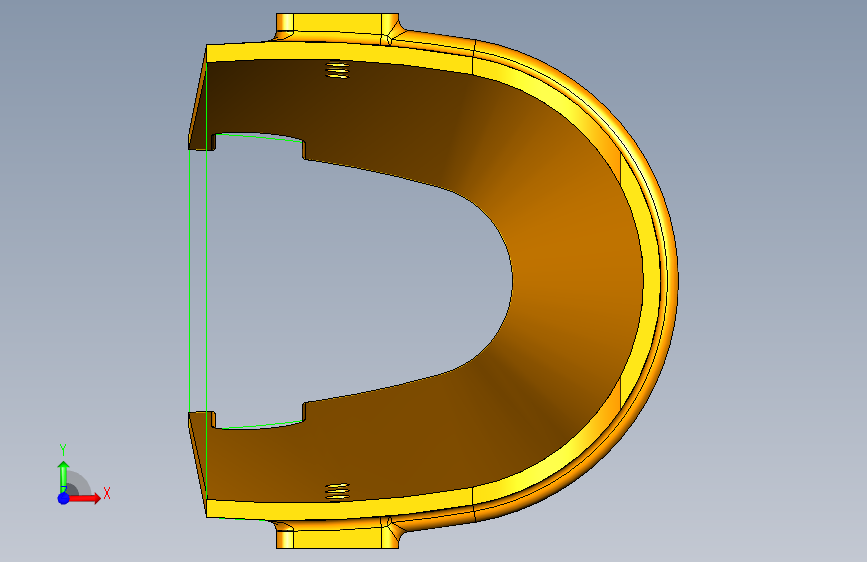
Task: Click the red X axis arrow of the triad
Action: (x=83, y=498)
